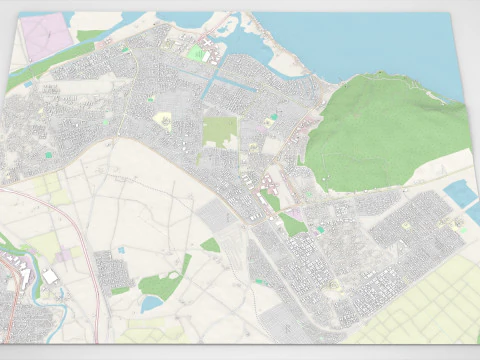Screen dimensions: 480x360
Task: Click the large green hill by the coast
Action: pyautogui.click(x=383, y=133)
